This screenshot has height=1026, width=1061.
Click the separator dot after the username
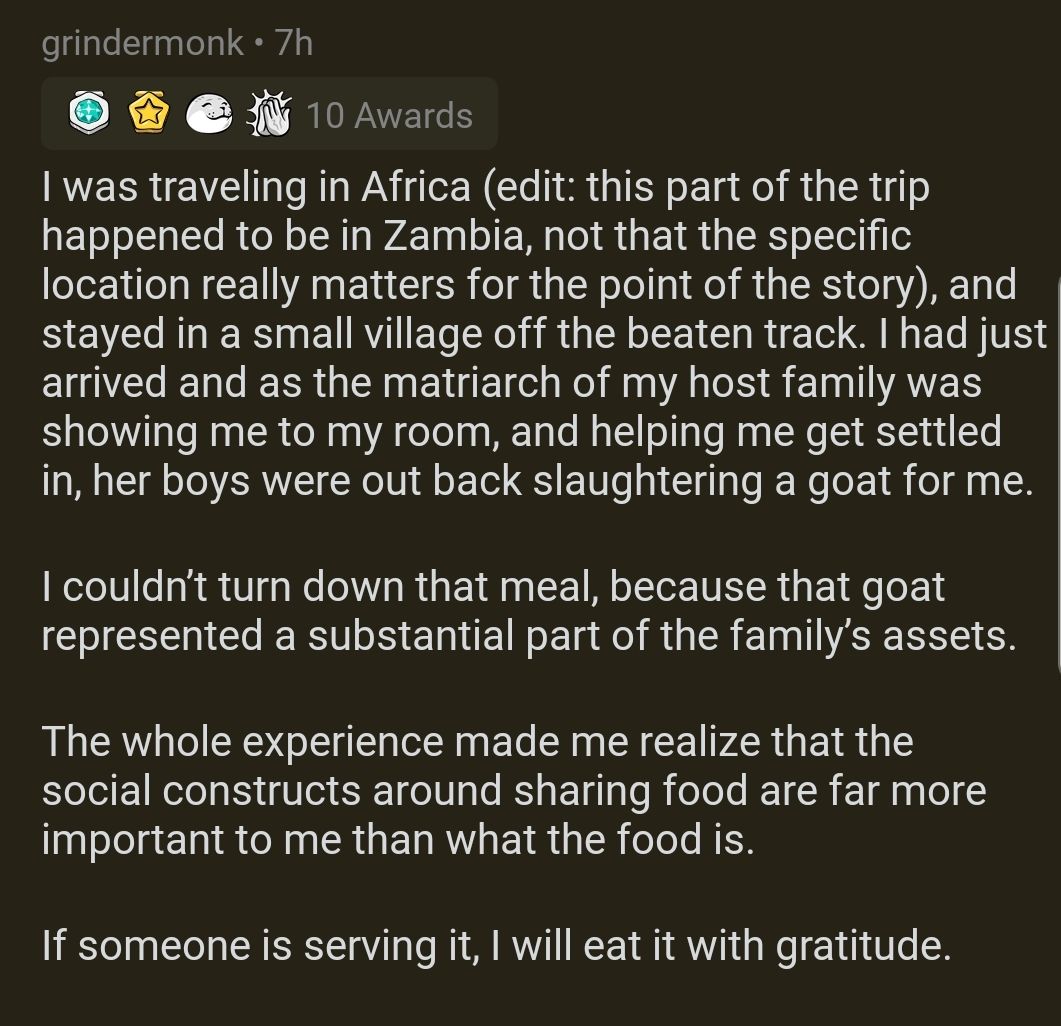[258, 42]
